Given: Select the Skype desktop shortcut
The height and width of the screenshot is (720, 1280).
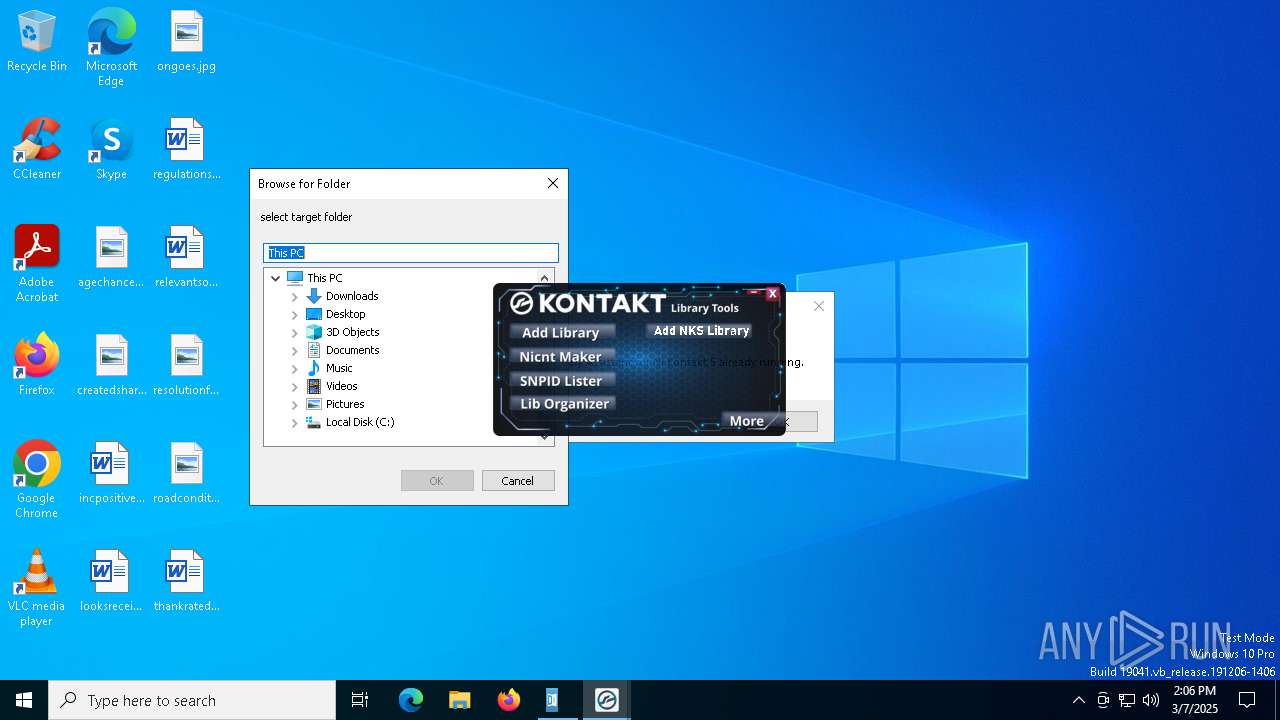Looking at the screenshot, I should point(111,150).
